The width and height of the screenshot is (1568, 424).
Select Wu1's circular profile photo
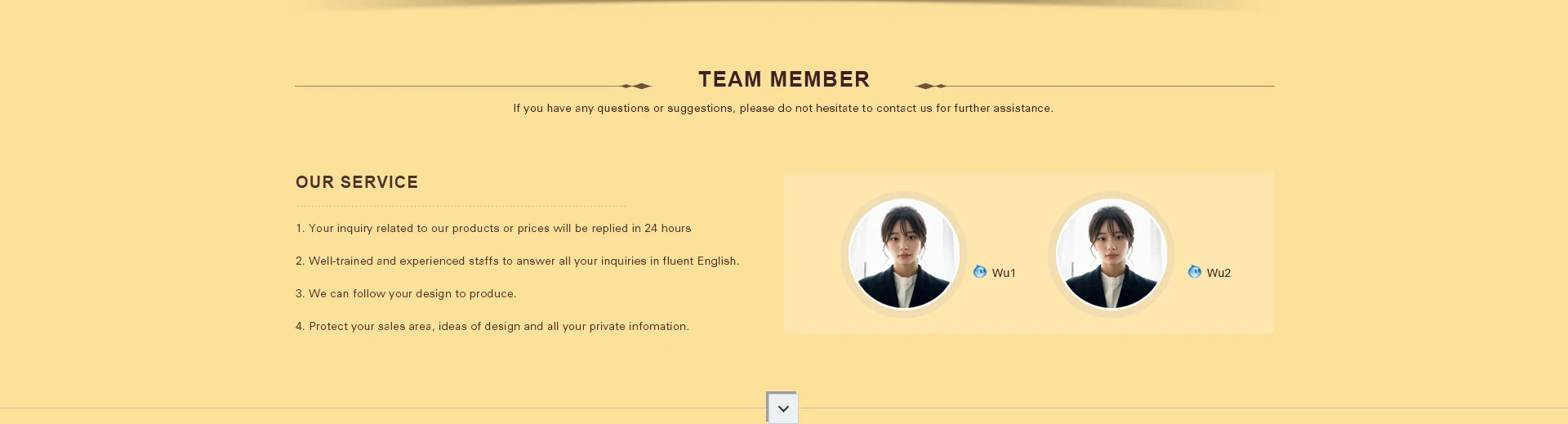click(x=904, y=254)
